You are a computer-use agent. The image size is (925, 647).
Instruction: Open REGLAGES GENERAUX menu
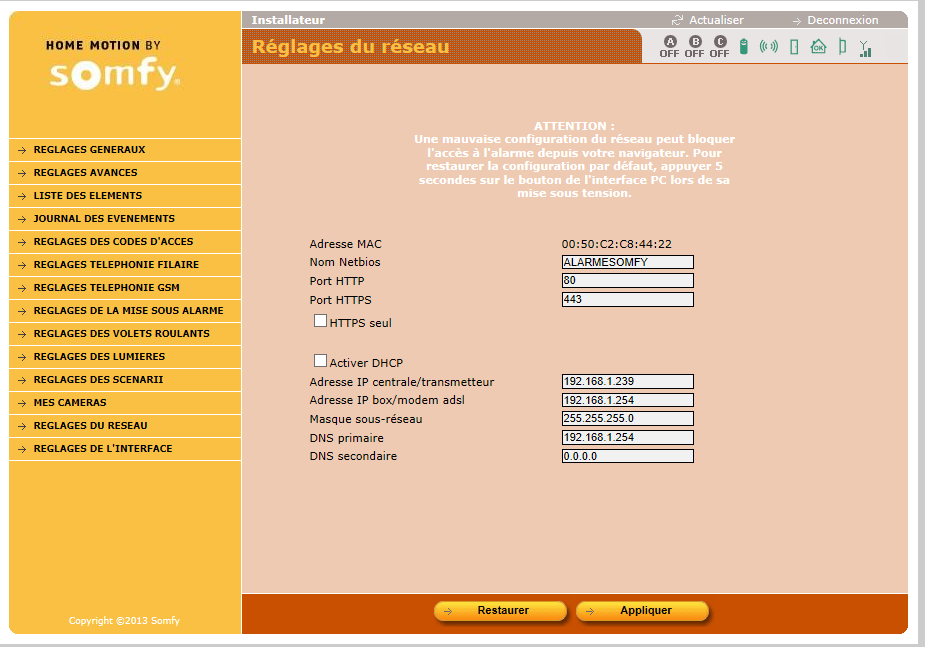tap(125, 150)
